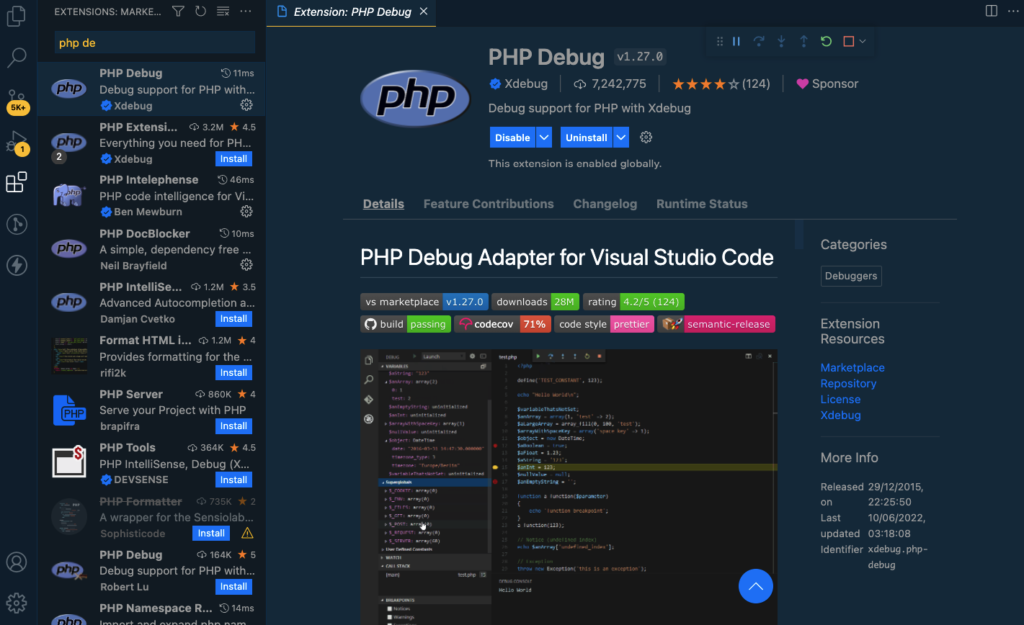The width and height of the screenshot is (1024, 625).
Task: Split the editor to the right
Action: [991, 11]
